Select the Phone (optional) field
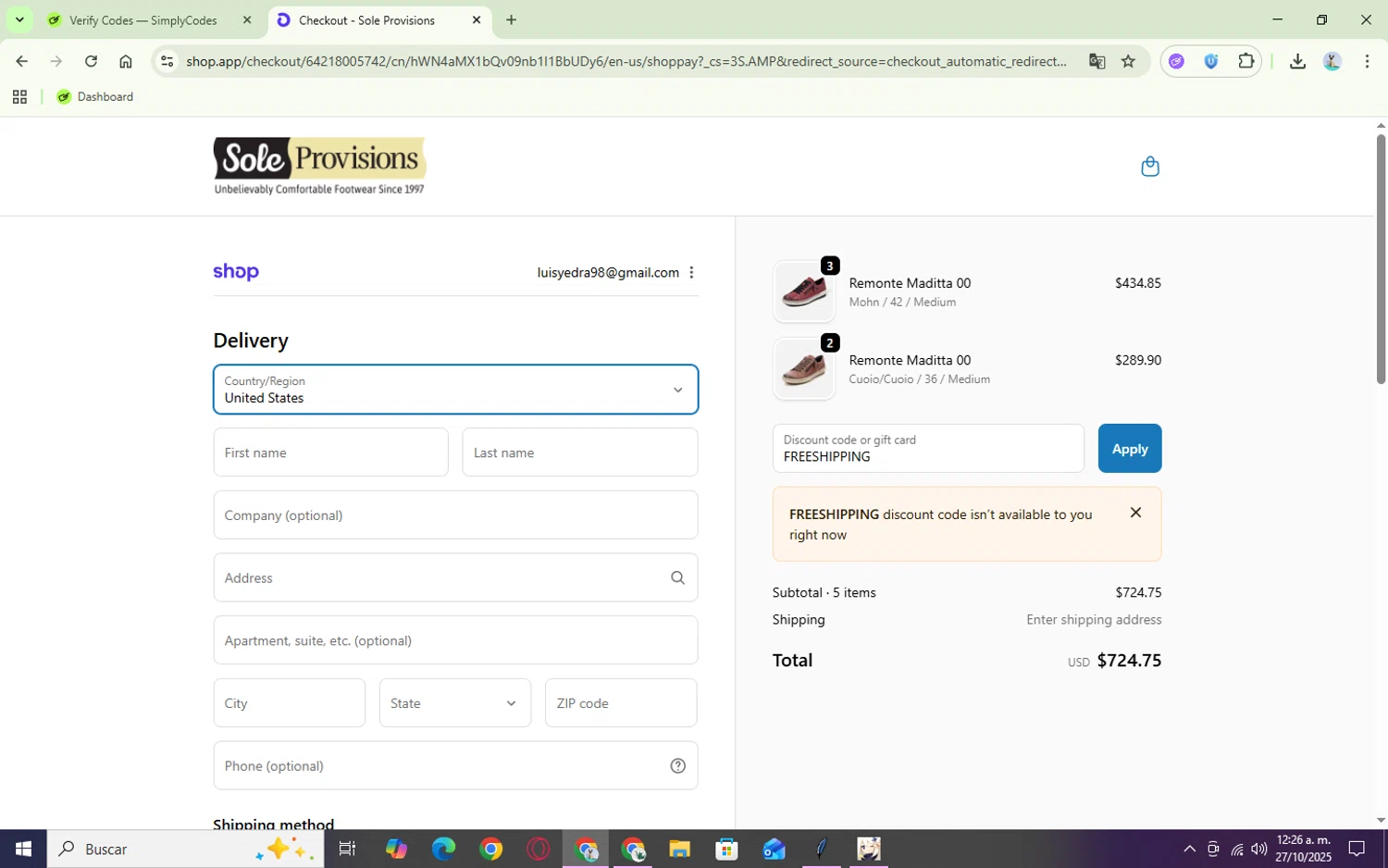The image size is (1388, 868). coord(455,765)
